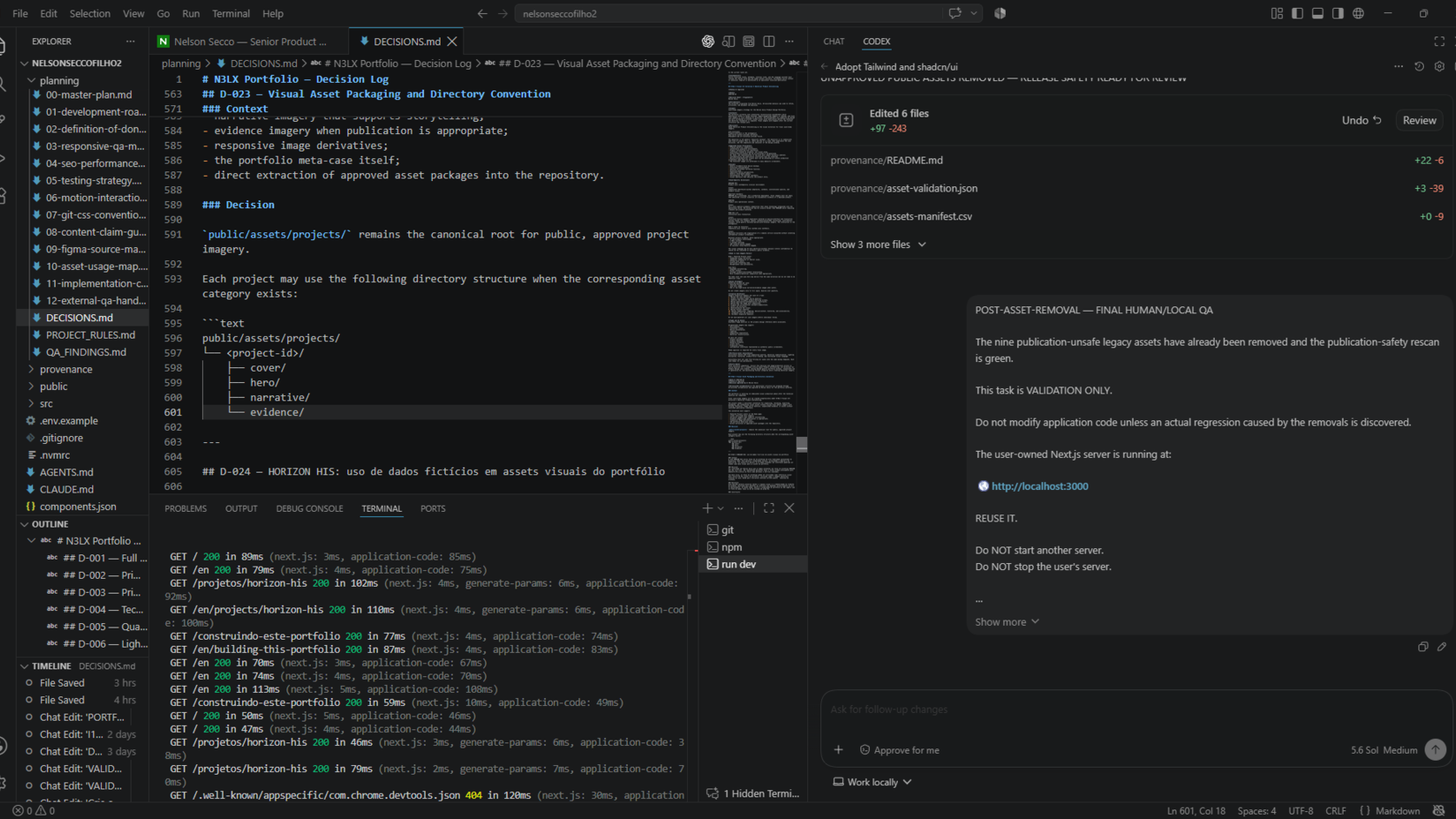1456x819 pixels.
Task: Open the localhost:3000 link
Action: [1040, 487]
